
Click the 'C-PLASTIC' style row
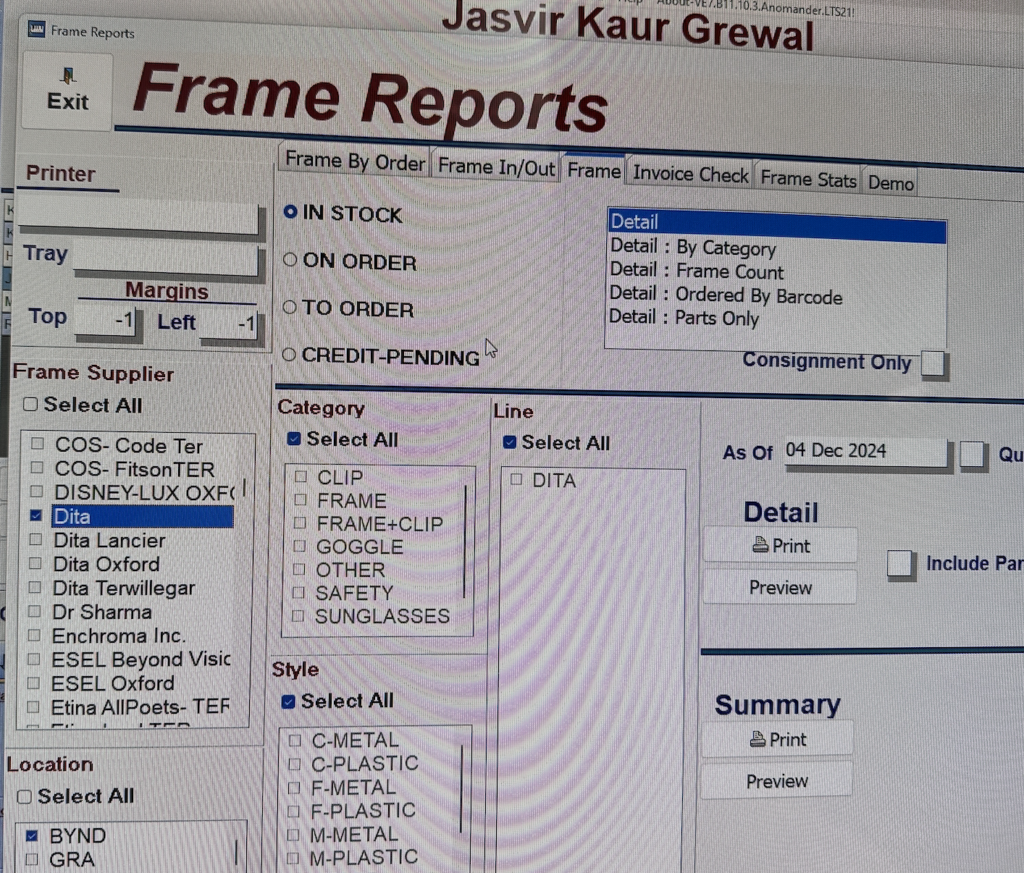(x=364, y=763)
